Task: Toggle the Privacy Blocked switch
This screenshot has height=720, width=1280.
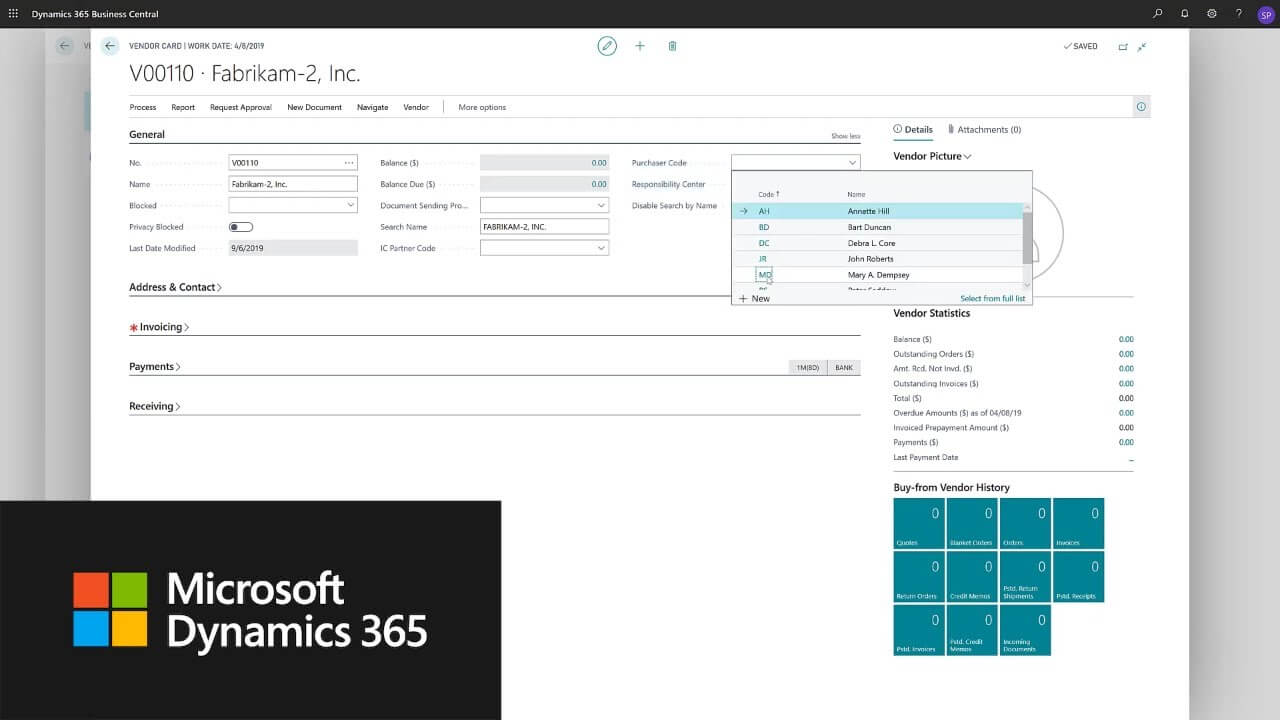Action: pyautogui.click(x=241, y=227)
